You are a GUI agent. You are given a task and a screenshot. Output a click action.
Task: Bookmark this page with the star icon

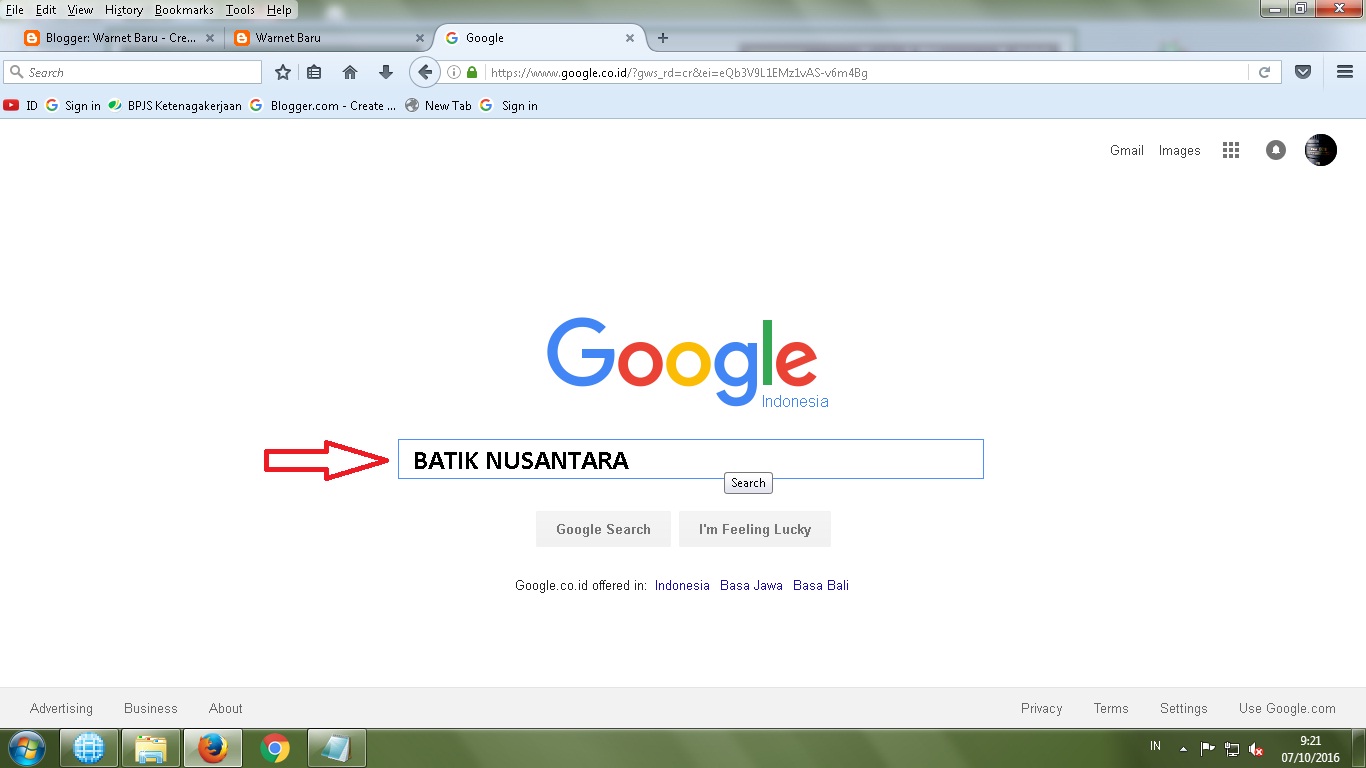pos(283,72)
